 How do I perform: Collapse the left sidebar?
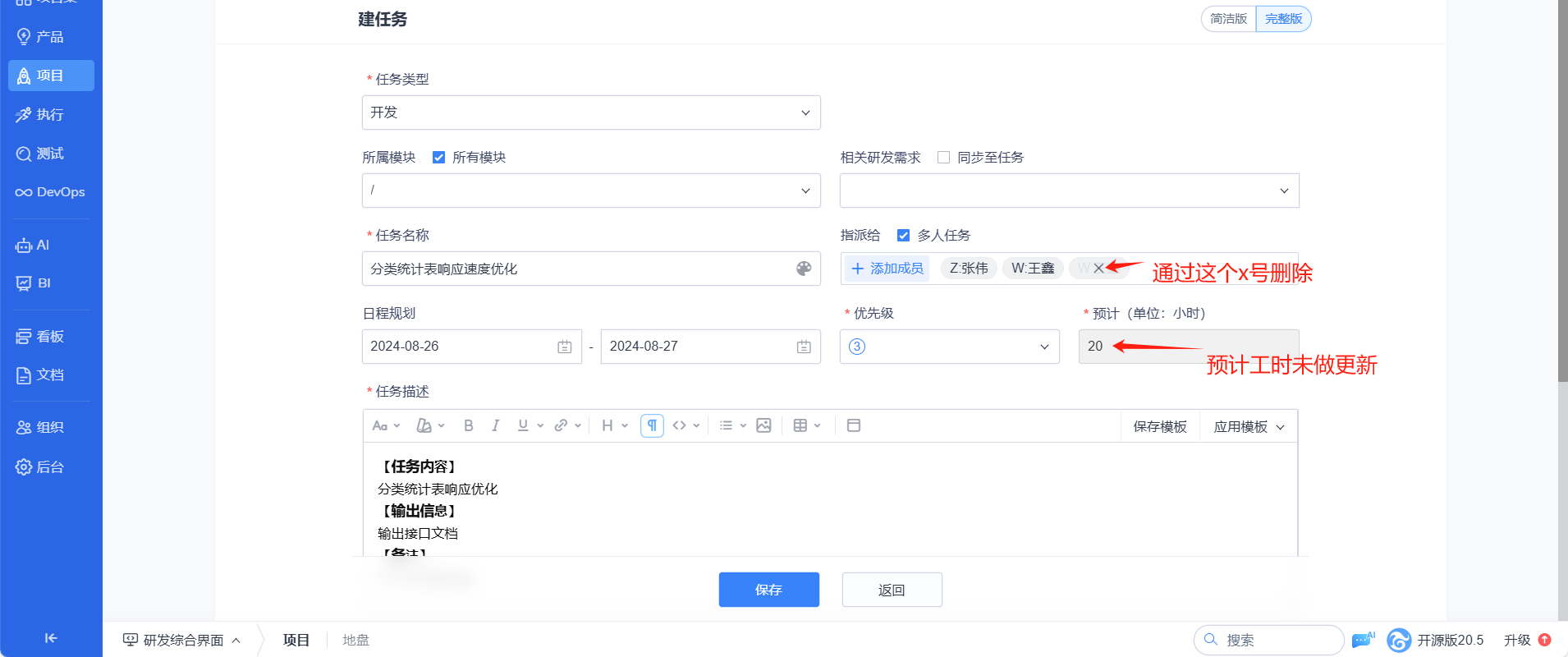coord(51,638)
